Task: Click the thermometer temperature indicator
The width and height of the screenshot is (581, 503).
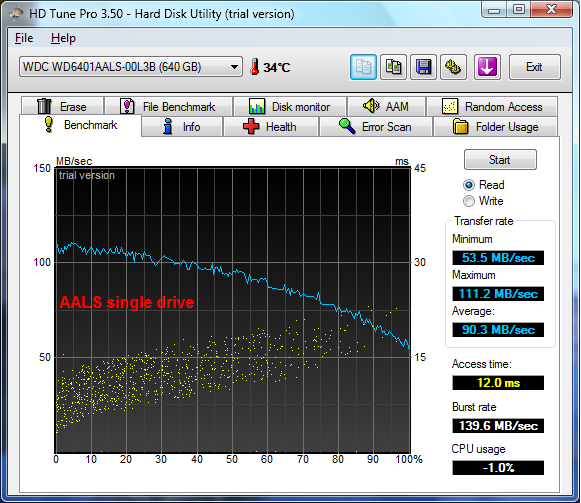Action: (x=270, y=67)
